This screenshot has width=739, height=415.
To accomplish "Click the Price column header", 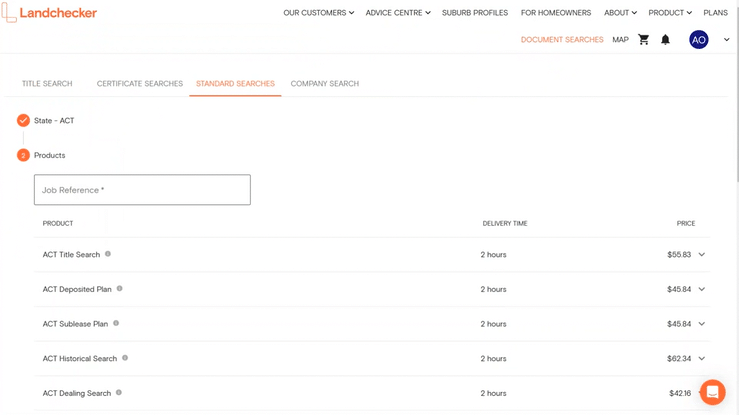I will coord(686,223).
